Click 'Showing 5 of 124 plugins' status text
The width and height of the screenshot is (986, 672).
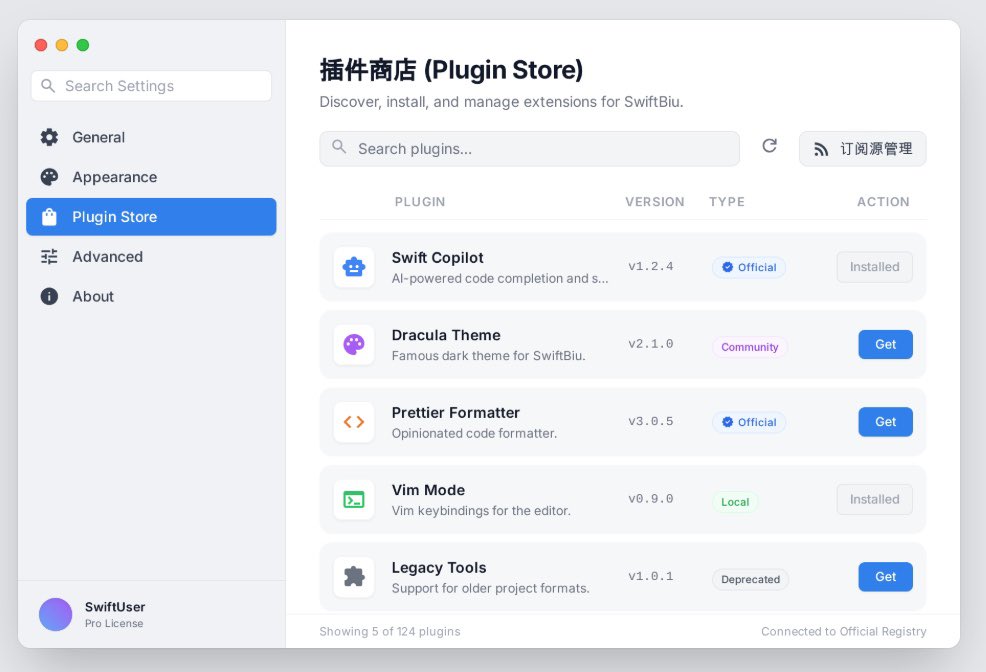point(390,631)
